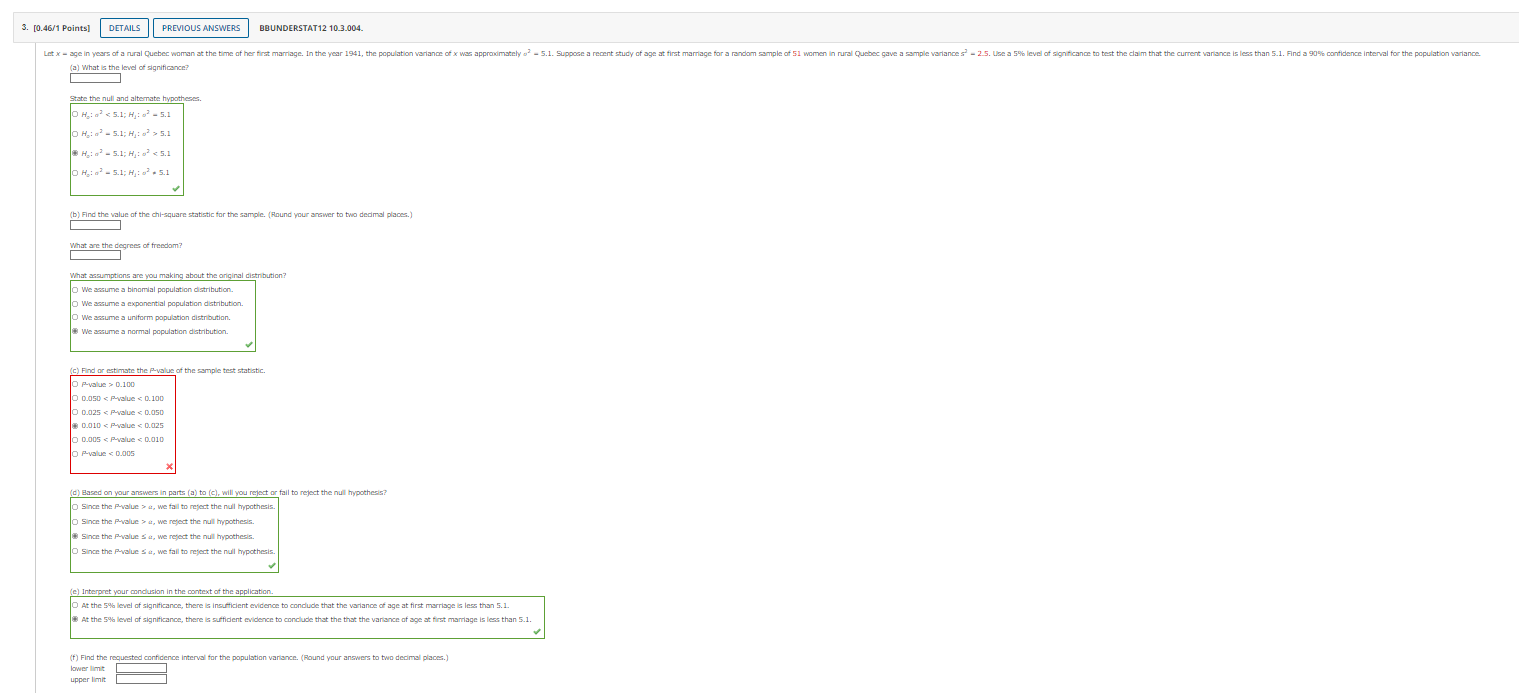1519x693 pixels.
Task: Select assumption of normal population distribution
Action: point(74,331)
